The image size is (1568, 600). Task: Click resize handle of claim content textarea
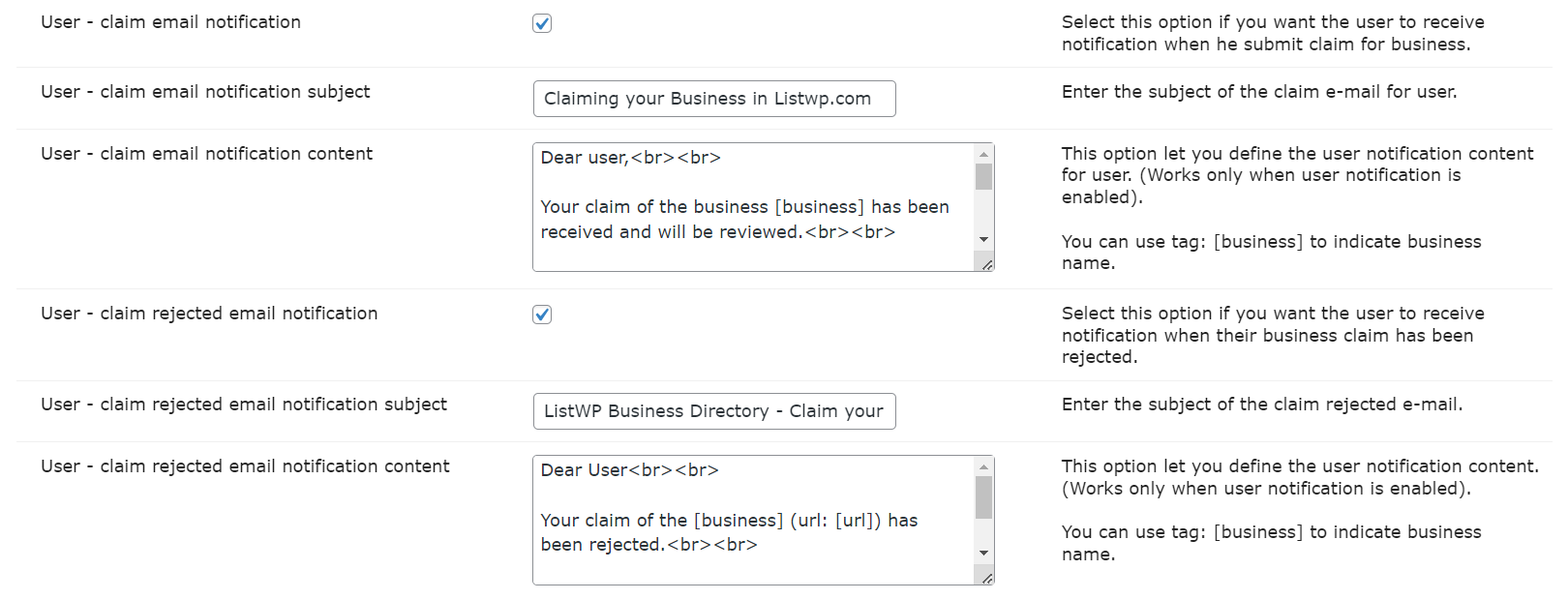point(986,264)
